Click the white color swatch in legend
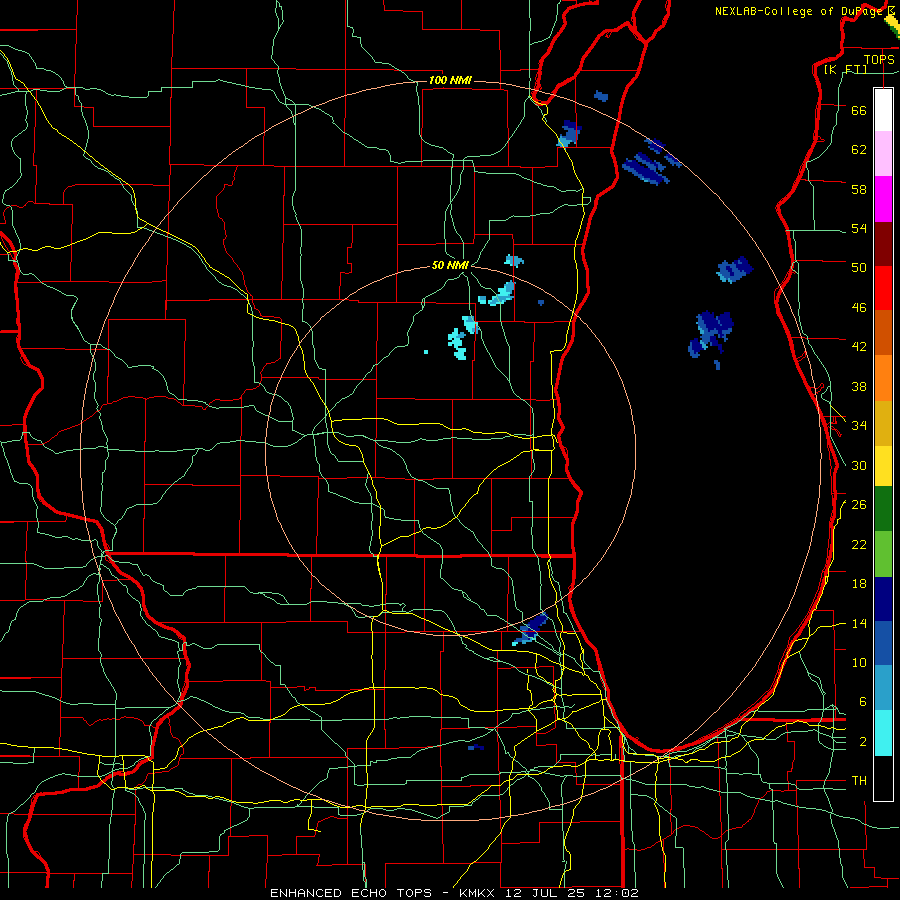 pyautogui.click(x=883, y=110)
